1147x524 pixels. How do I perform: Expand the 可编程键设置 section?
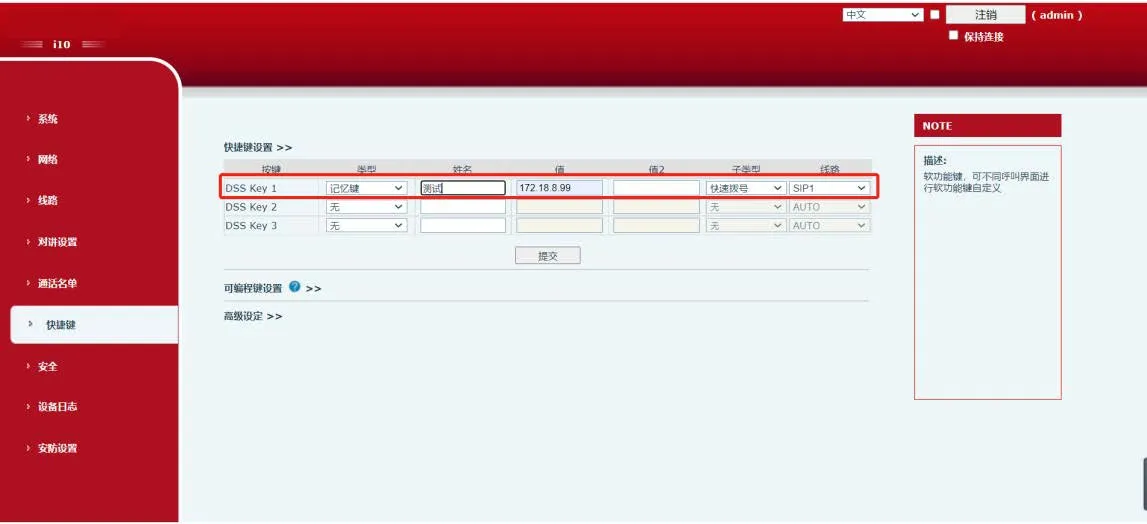pos(253,288)
